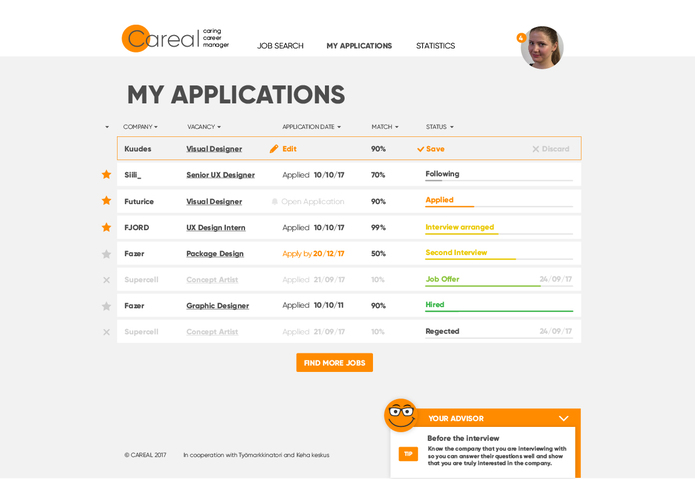Click the orange pencil Edit icon
The height and width of the screenshot is (494, 695).
coord(274,149)
